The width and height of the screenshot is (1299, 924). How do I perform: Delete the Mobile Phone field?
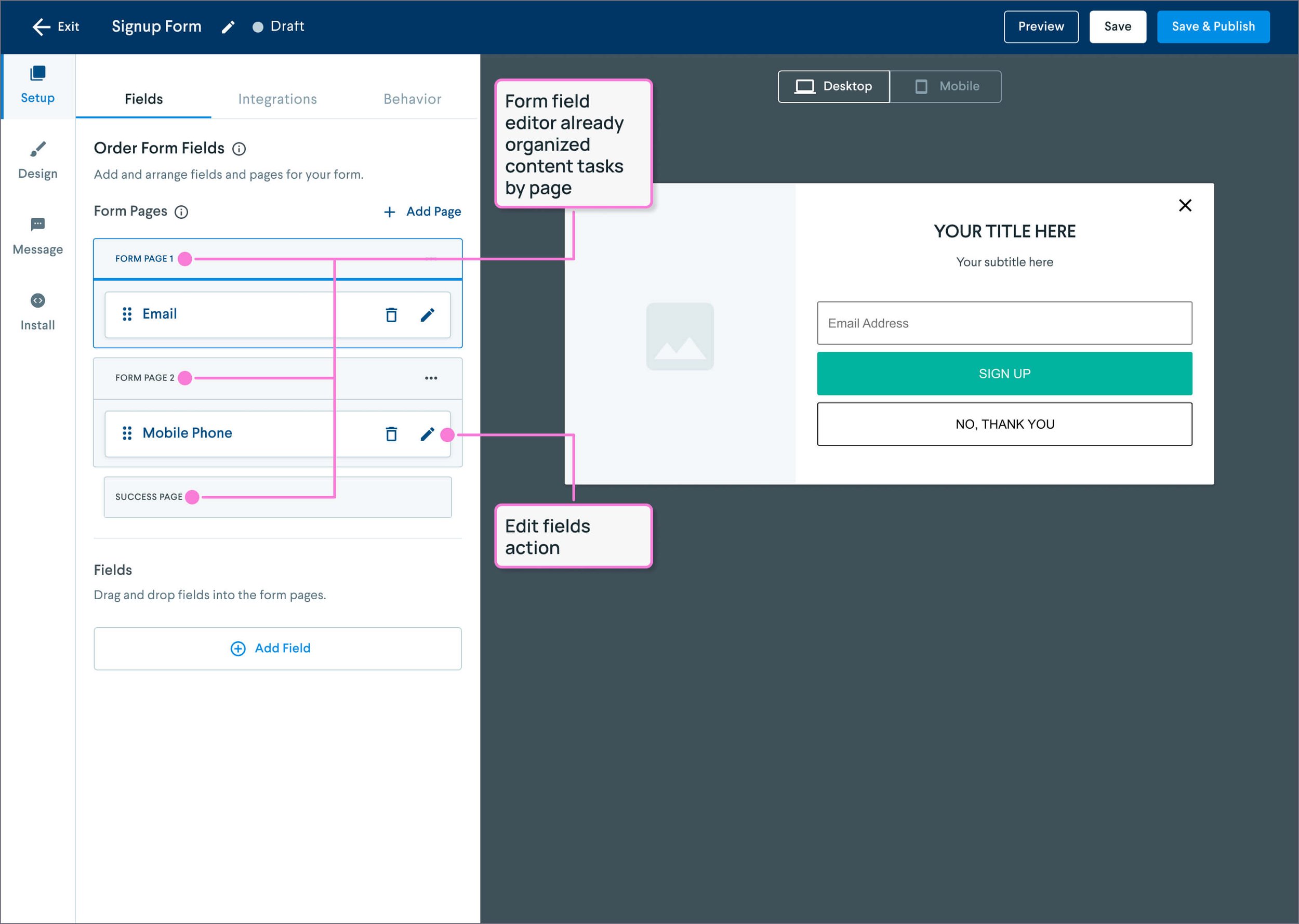pos(391,434)
